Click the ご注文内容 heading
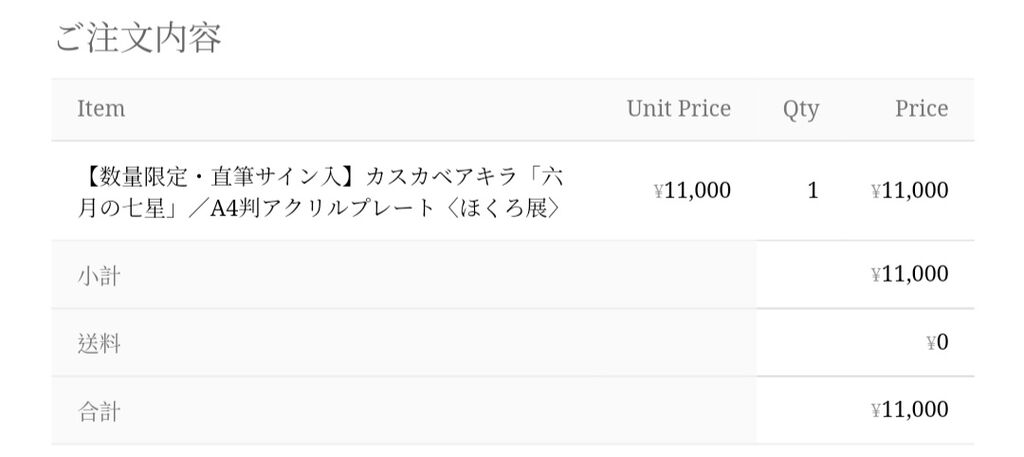 point(138,38)
